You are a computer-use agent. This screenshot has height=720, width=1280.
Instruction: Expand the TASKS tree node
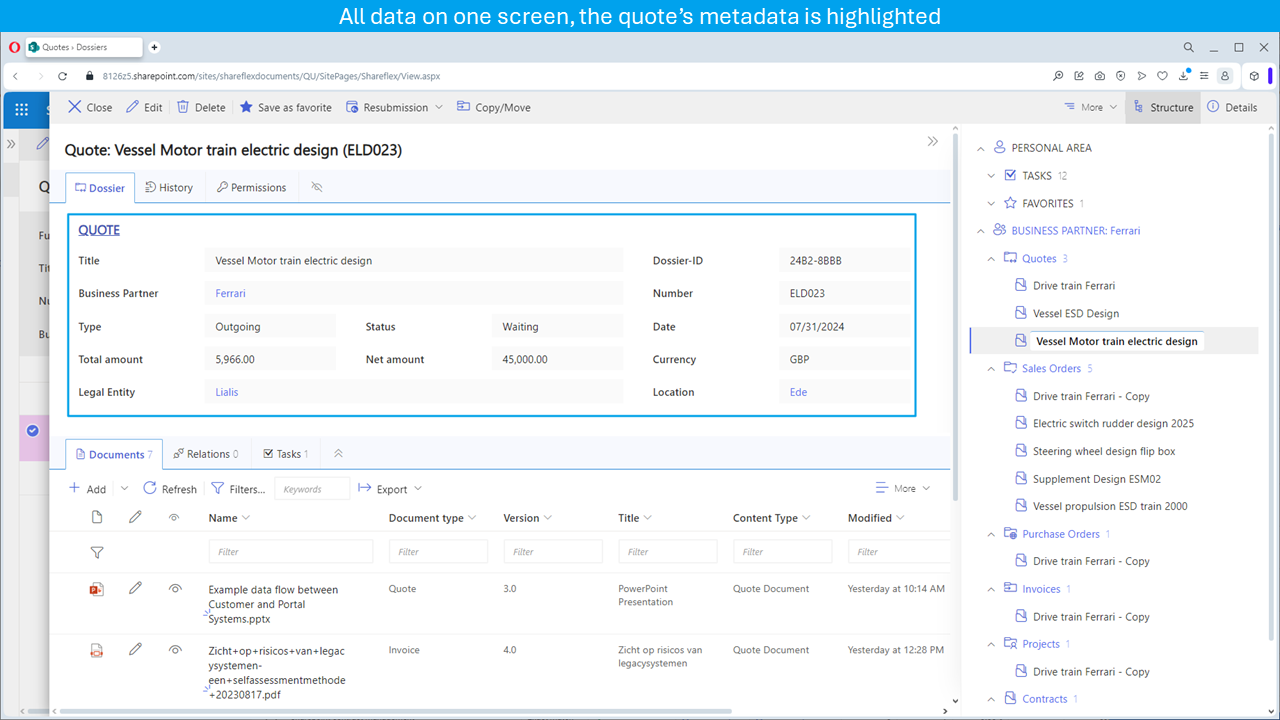coord(991,176)
